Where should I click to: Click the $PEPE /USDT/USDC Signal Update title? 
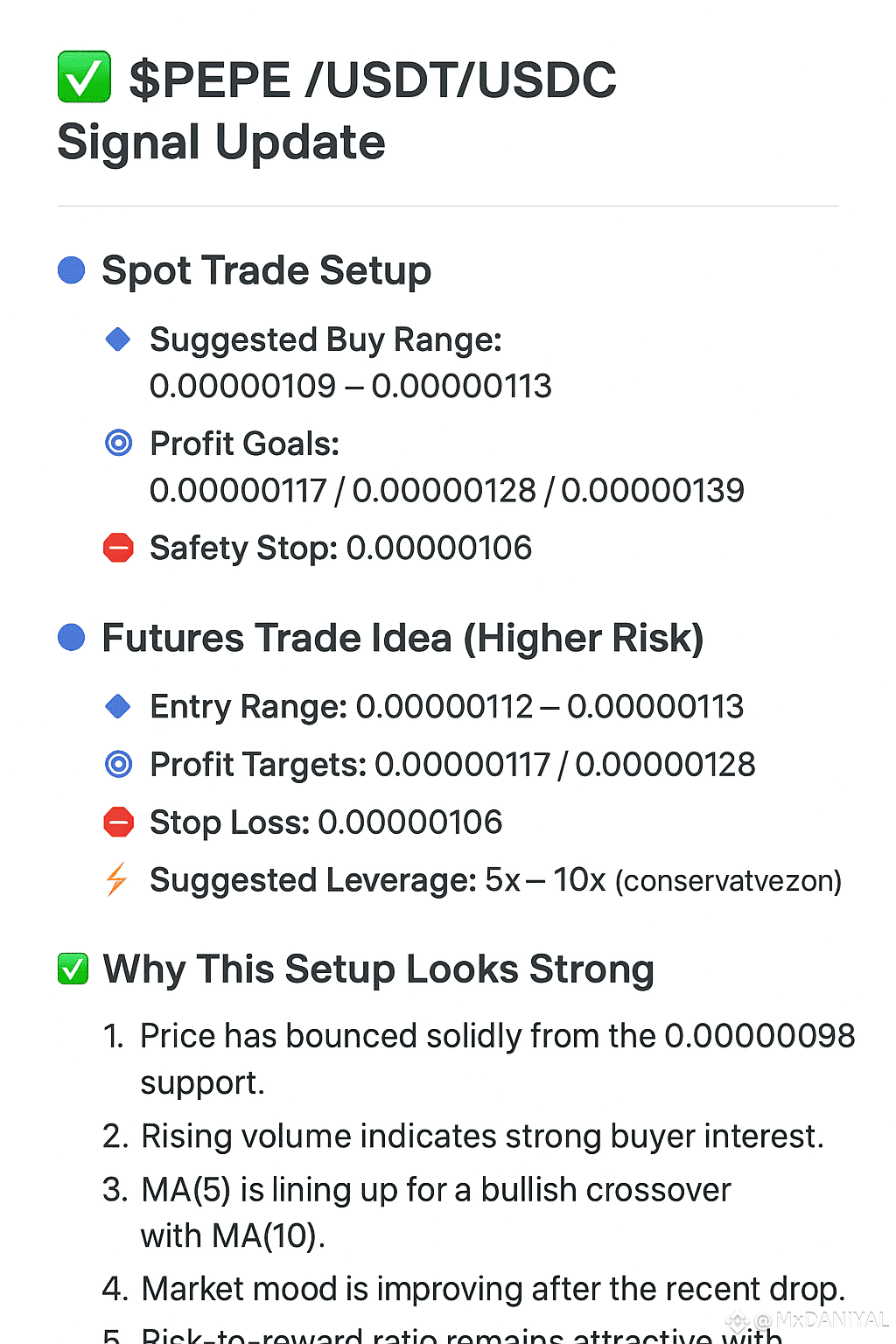pos(337,110)
